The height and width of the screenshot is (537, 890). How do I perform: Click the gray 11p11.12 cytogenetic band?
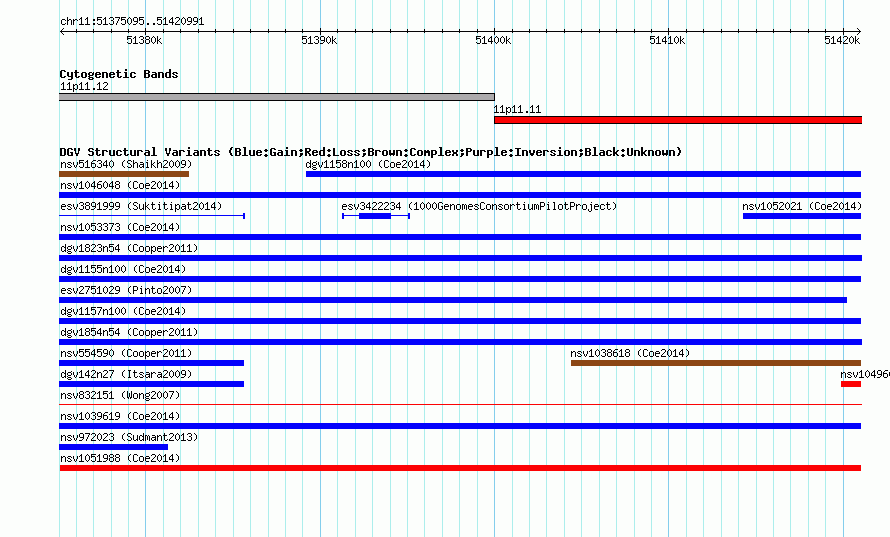pyautogui.click(x=277, y=97)
